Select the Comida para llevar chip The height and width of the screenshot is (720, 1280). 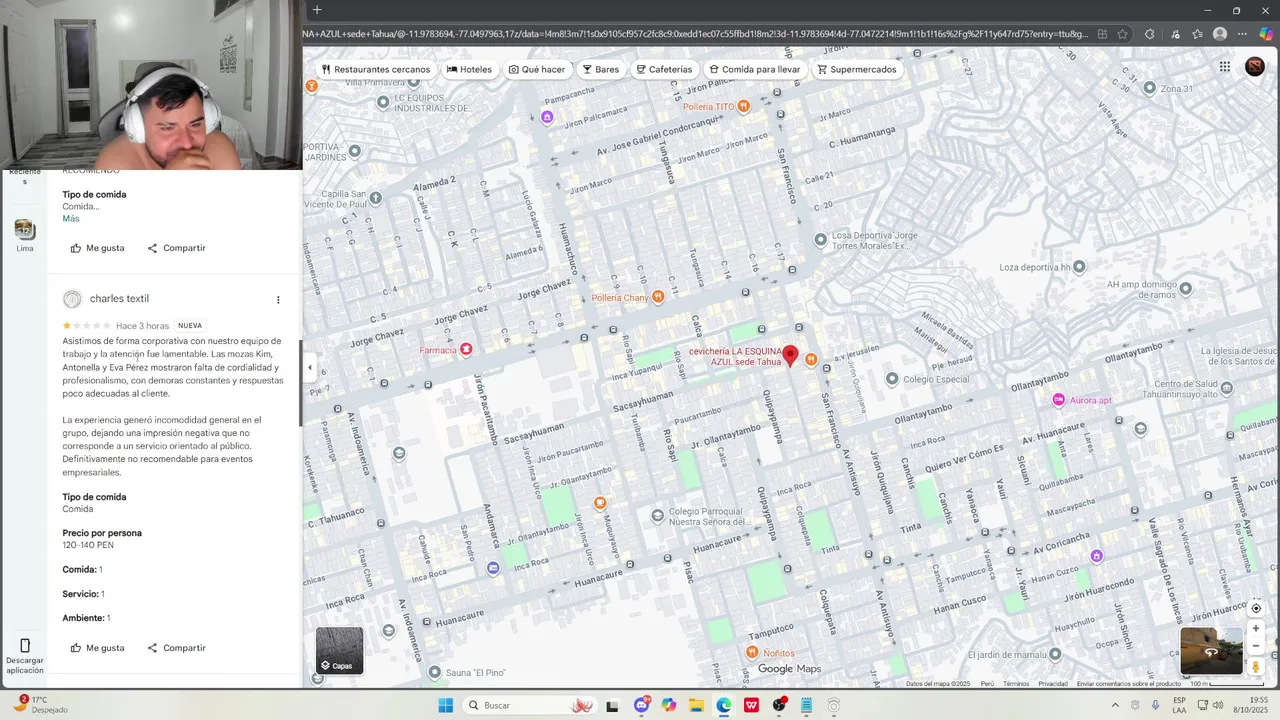click(755, 70)
